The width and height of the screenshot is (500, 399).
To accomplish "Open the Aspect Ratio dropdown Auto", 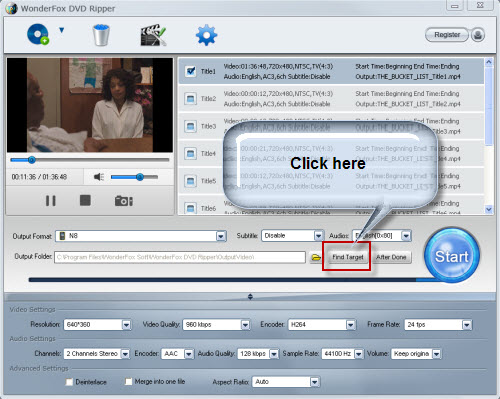I will [x=286, y=382].
